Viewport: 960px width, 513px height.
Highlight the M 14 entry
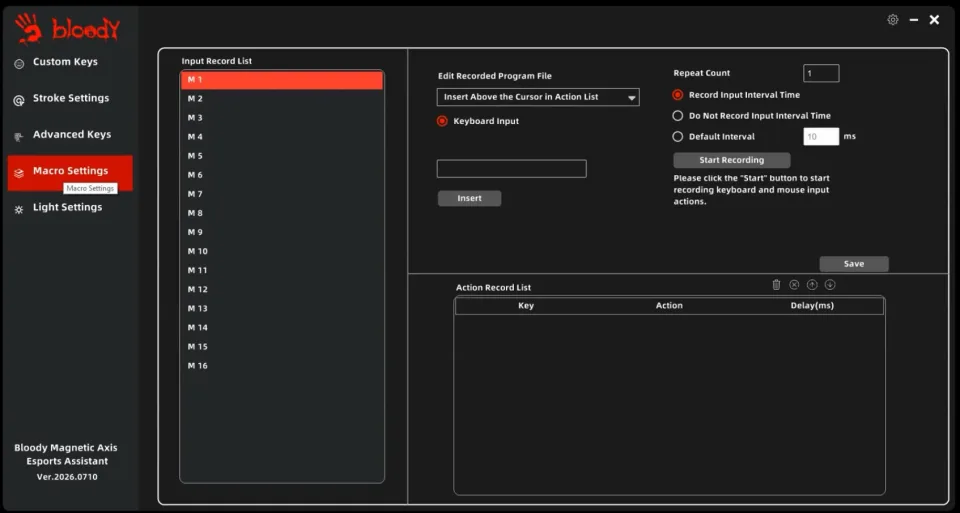pos(282,328)
